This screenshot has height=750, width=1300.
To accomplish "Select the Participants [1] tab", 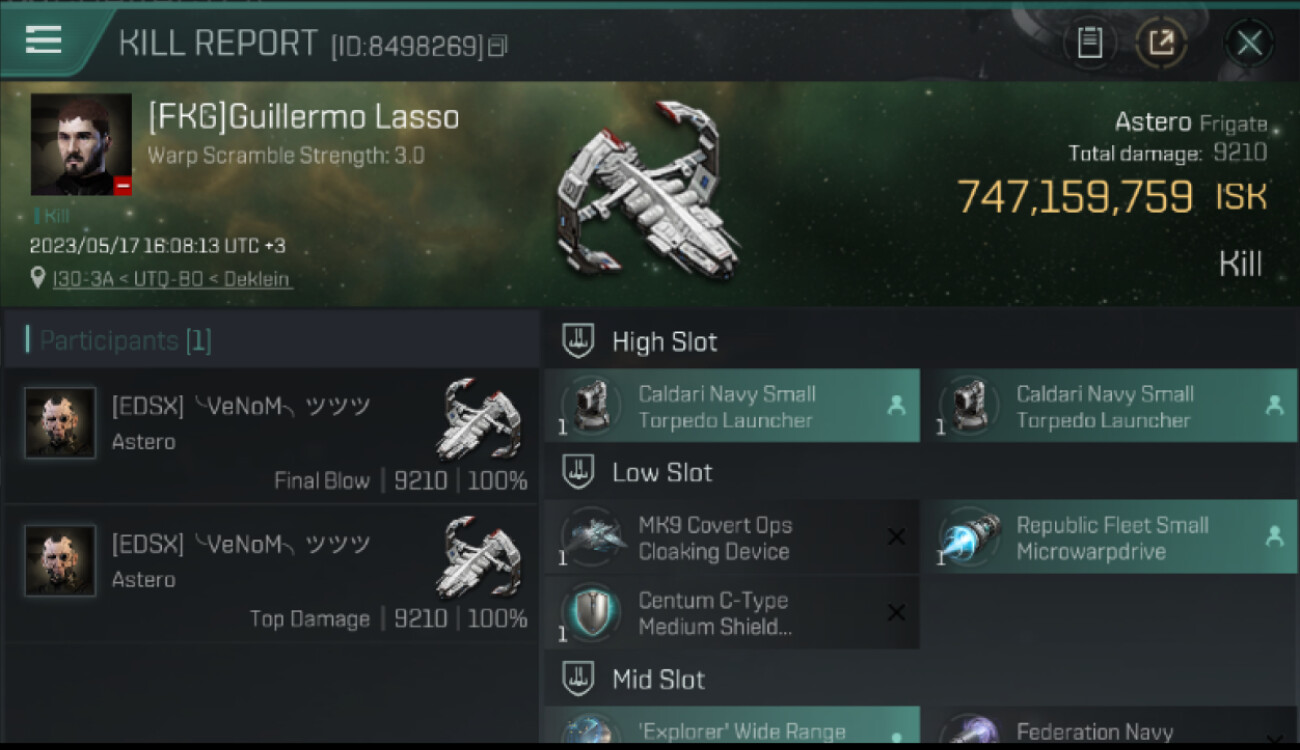I will [x=125, y=341].
